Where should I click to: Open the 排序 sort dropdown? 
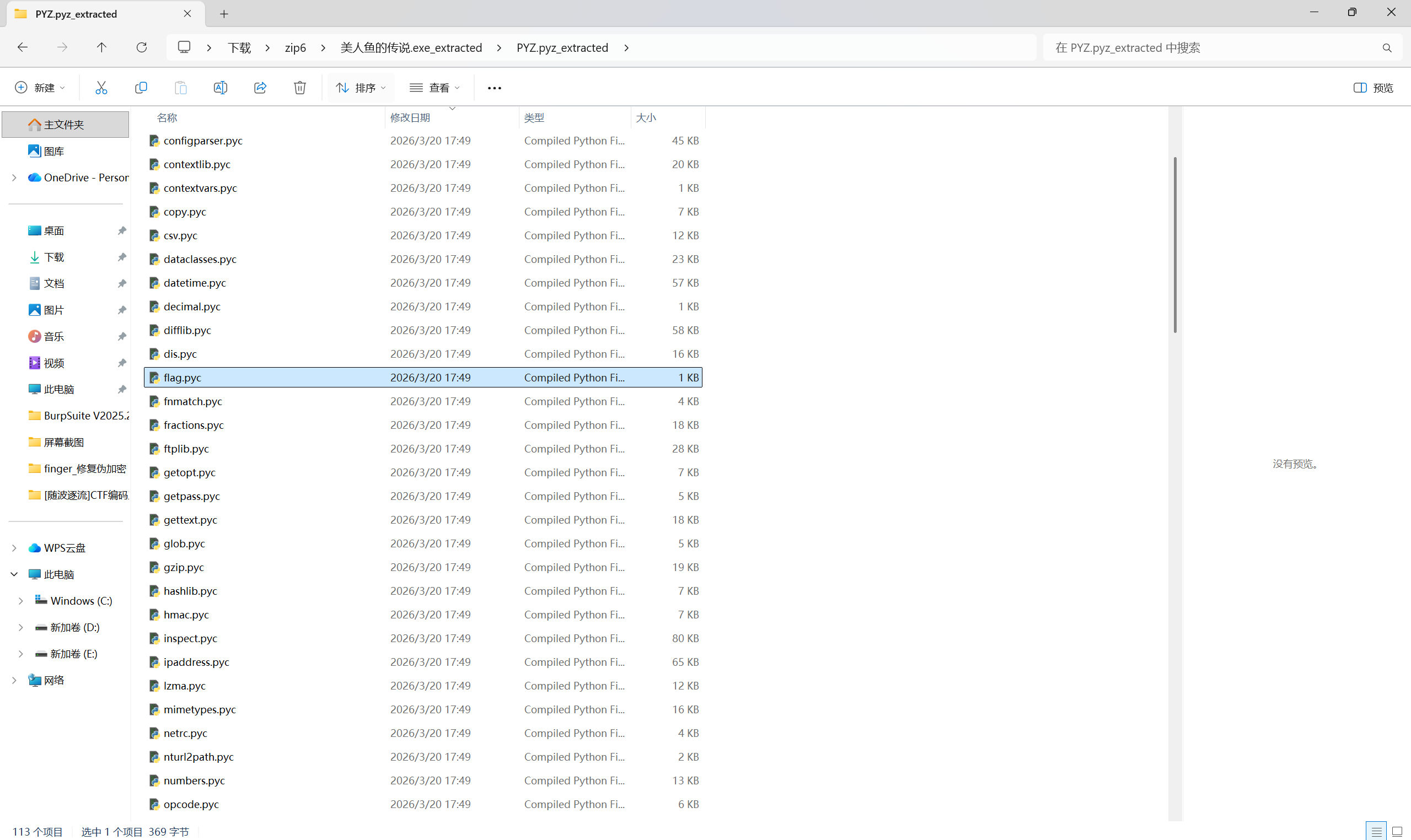pos(361,88)
